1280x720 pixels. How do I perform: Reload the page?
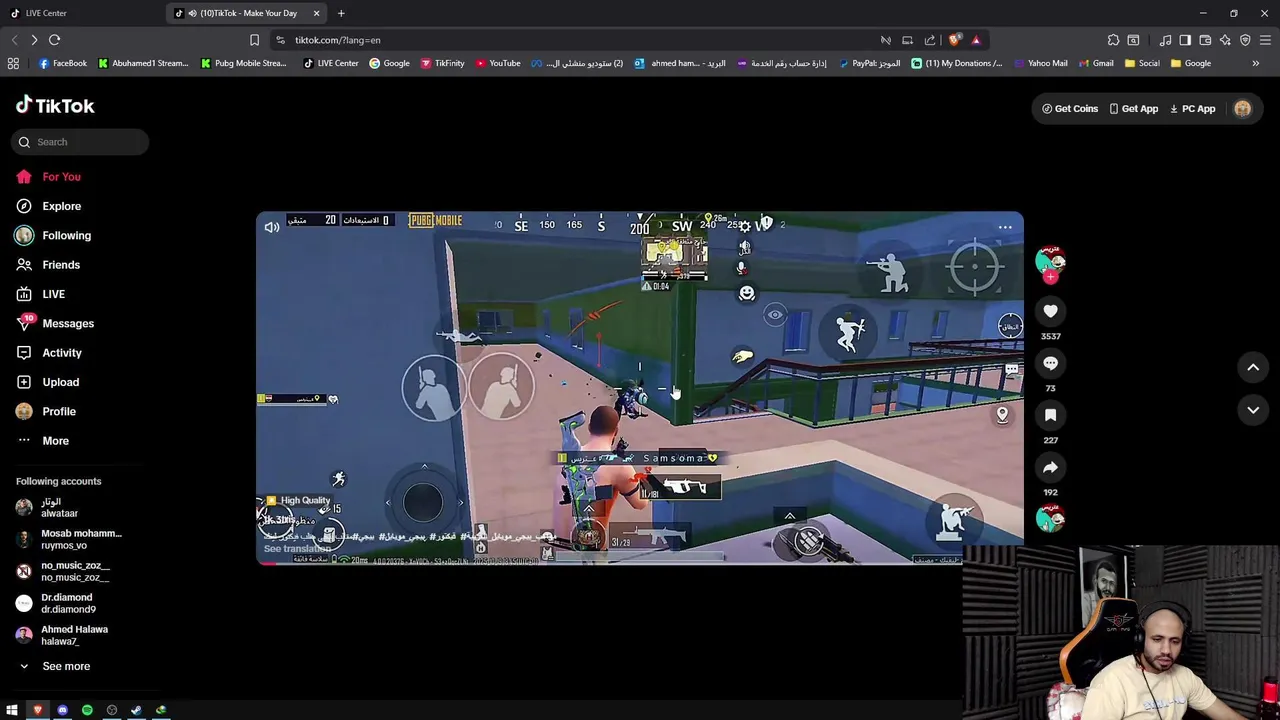[54, 40]
